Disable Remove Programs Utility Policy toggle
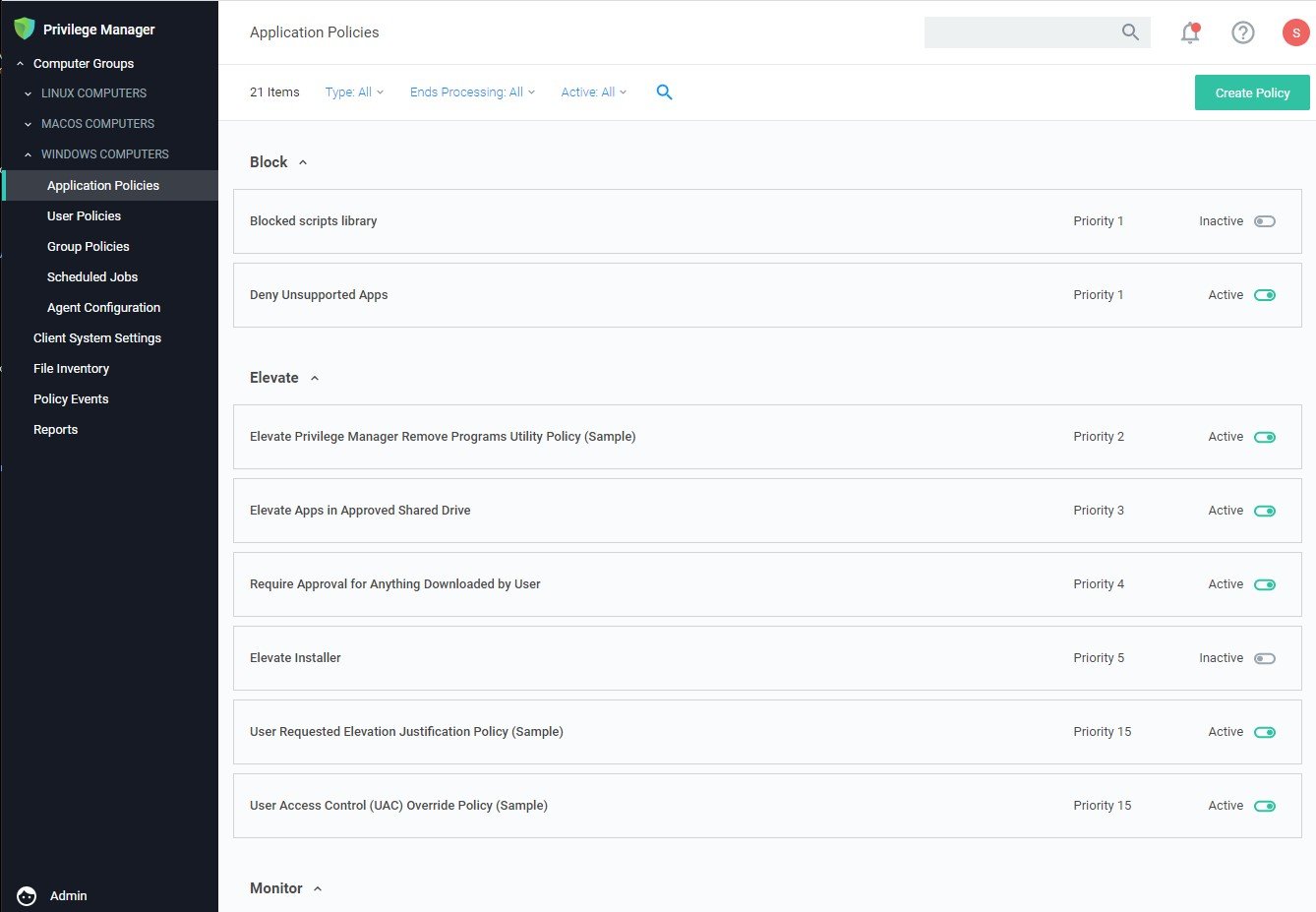 click(1265, 437)
